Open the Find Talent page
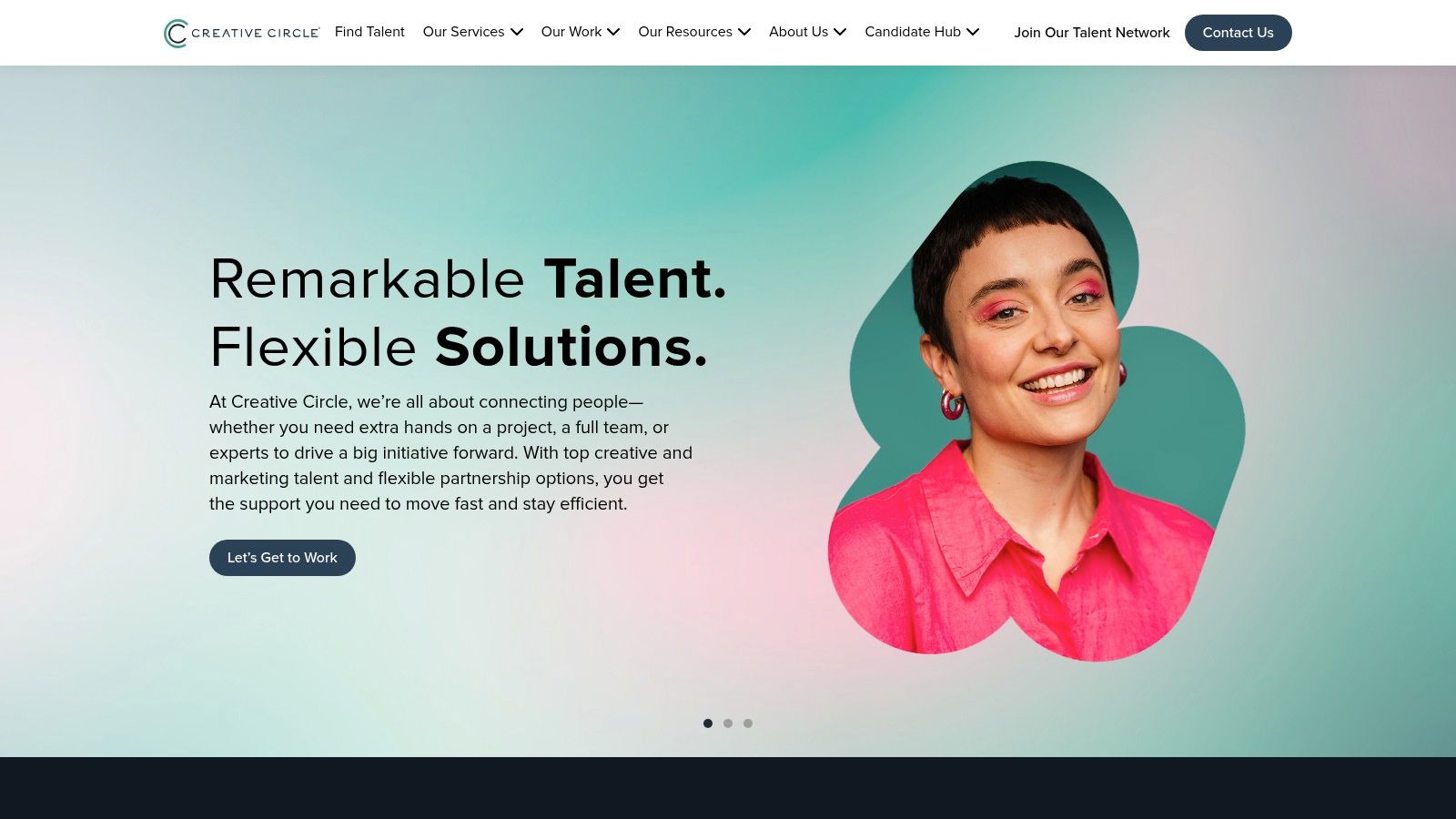This screenshot has width=1456, height=819. (x=369, y=32)
